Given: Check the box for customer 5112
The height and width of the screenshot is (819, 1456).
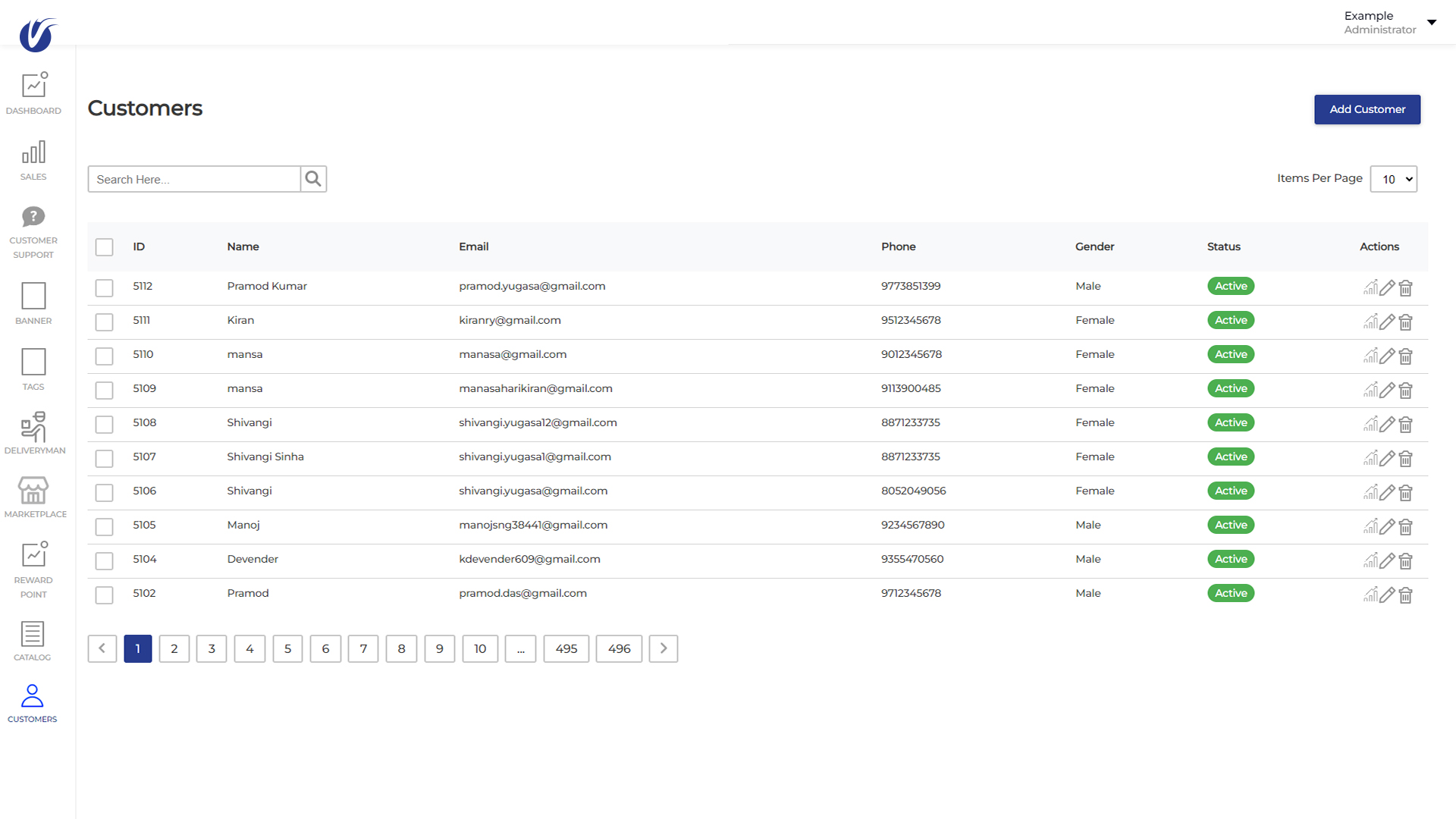Looking at the screenshot, I should (x=104, y=288).
